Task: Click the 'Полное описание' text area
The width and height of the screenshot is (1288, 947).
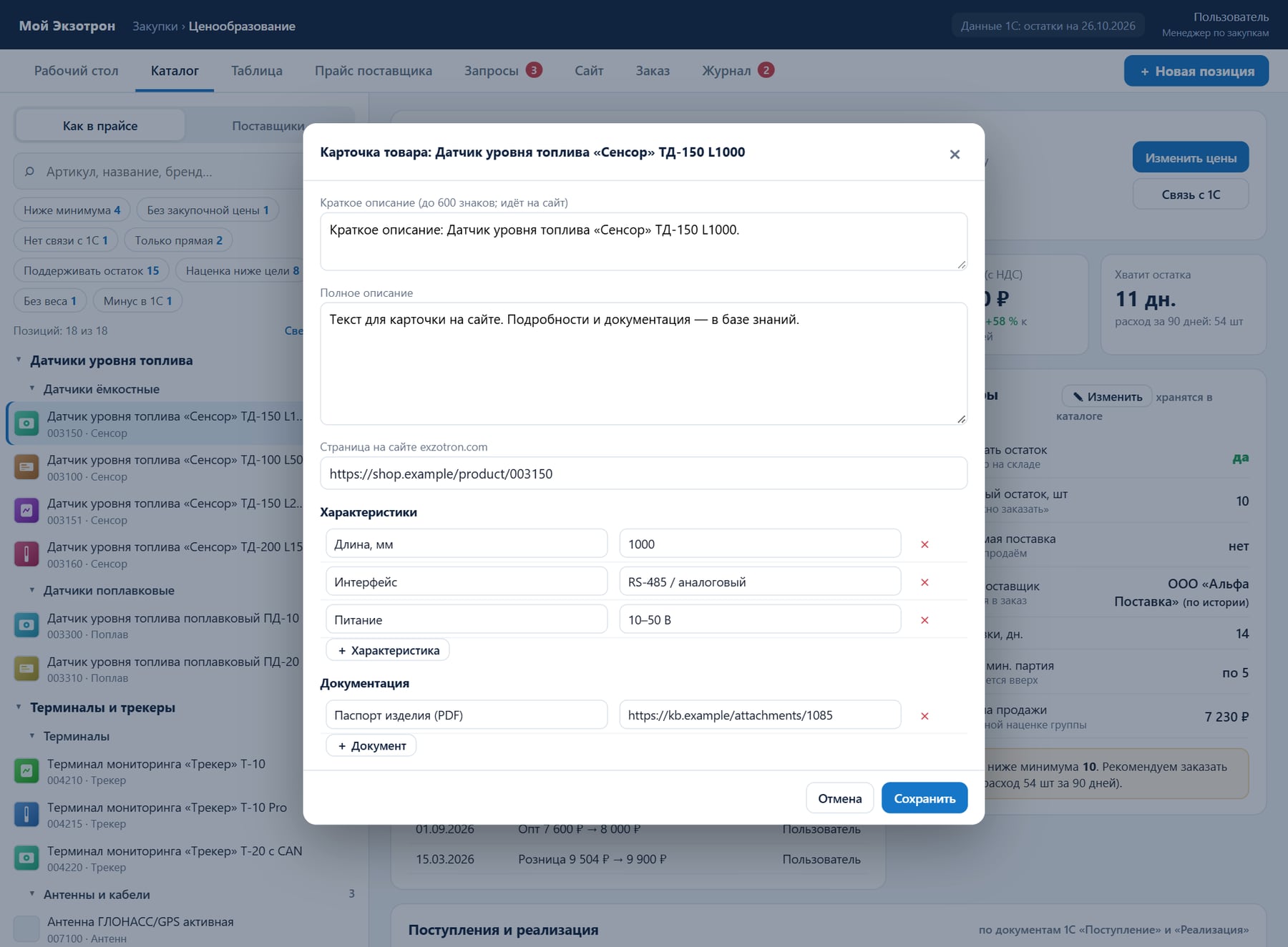Action: (x=643, y=363)
